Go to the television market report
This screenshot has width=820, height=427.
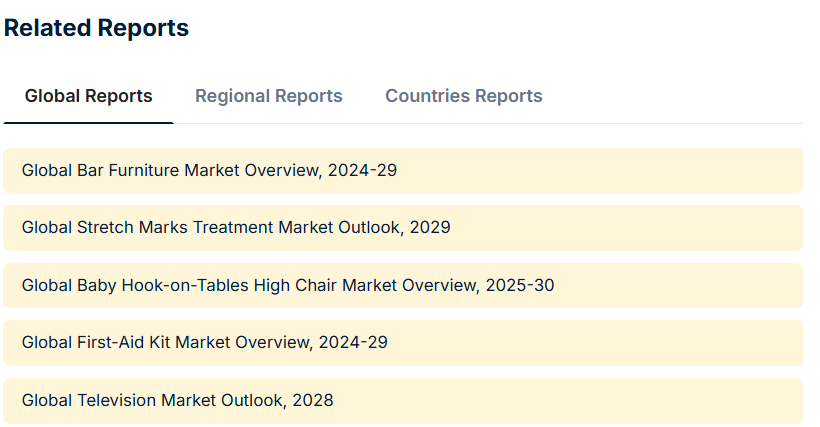(177, 400)
